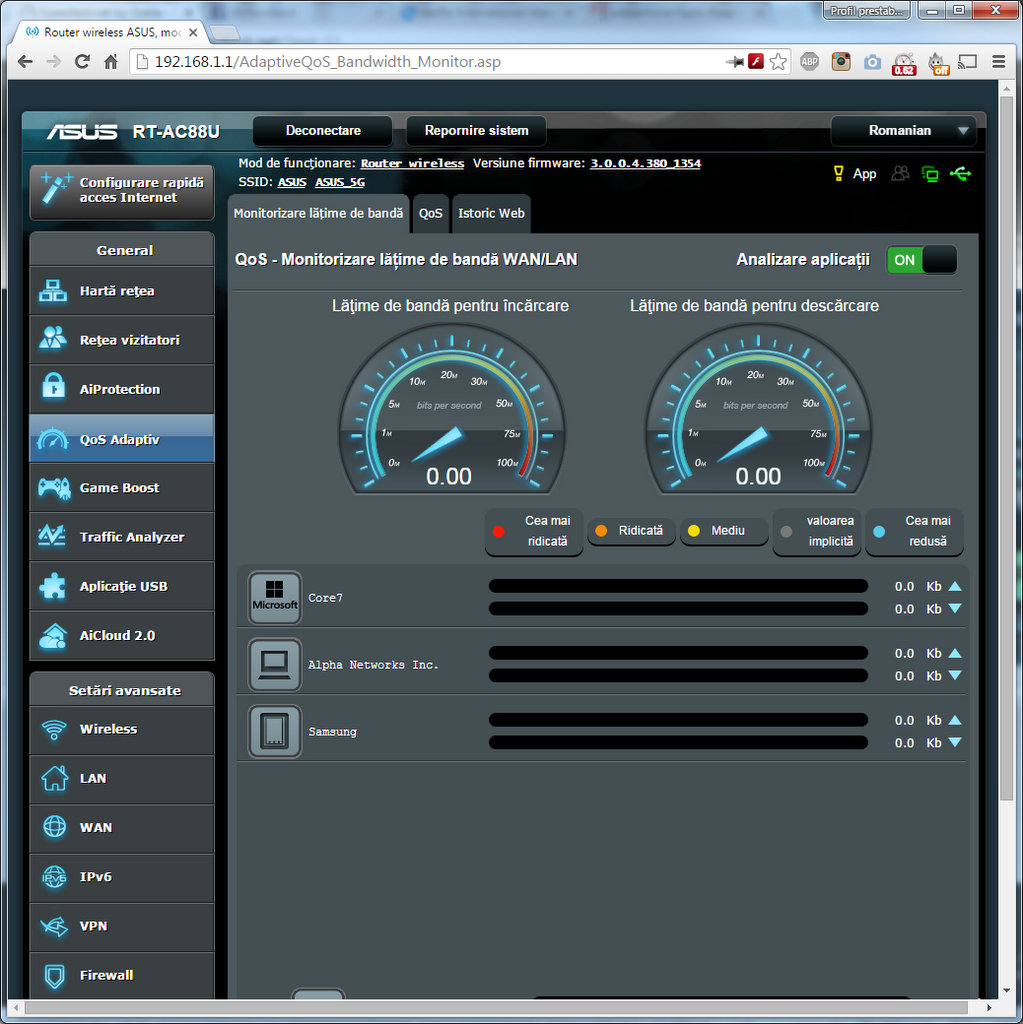This screenshot has height=1024, width=1023.
Task: Click the green USB status icon
Action: coord(960,174)
